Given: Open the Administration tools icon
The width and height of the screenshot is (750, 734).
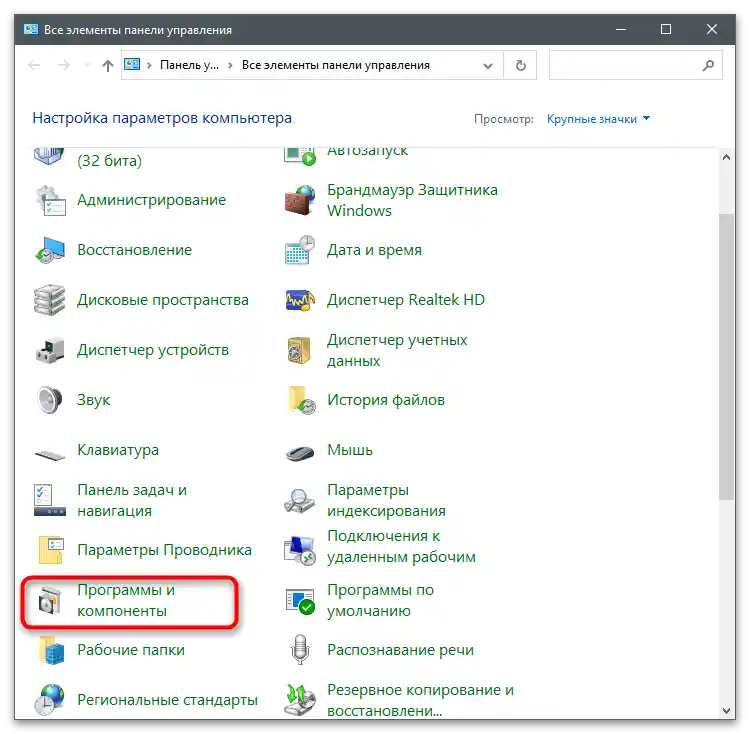Looking at the screenshot, I should click(x=50, y=201).
